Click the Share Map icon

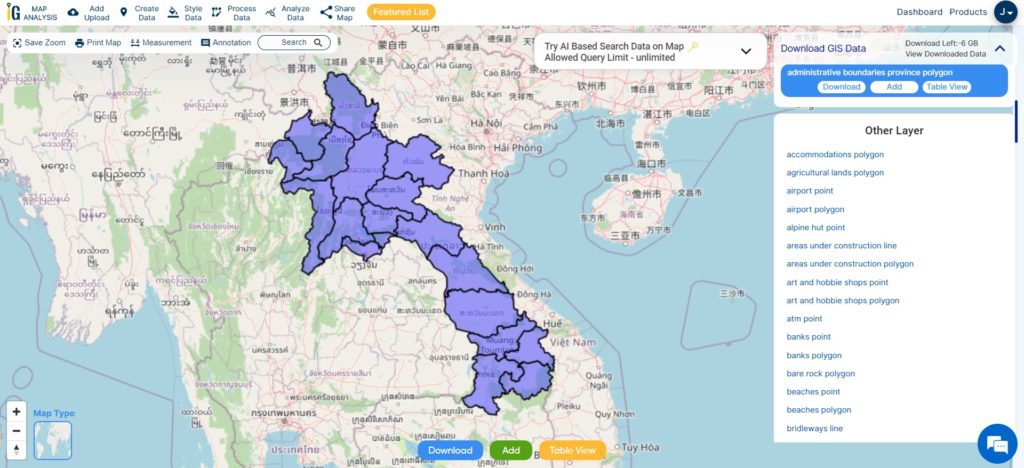pyautogui.click(x=326, y=12)
